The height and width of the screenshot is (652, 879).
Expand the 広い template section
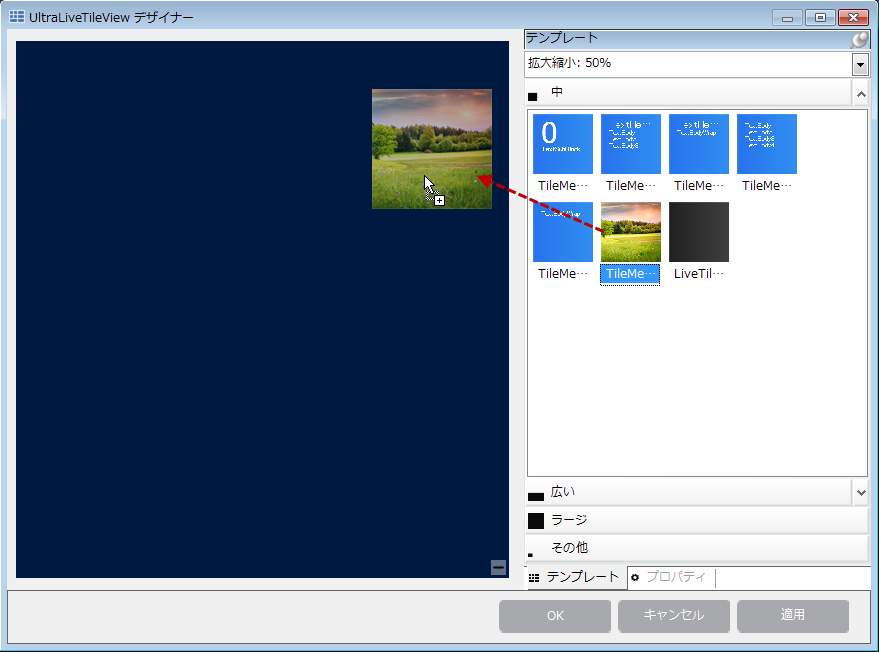859,491
